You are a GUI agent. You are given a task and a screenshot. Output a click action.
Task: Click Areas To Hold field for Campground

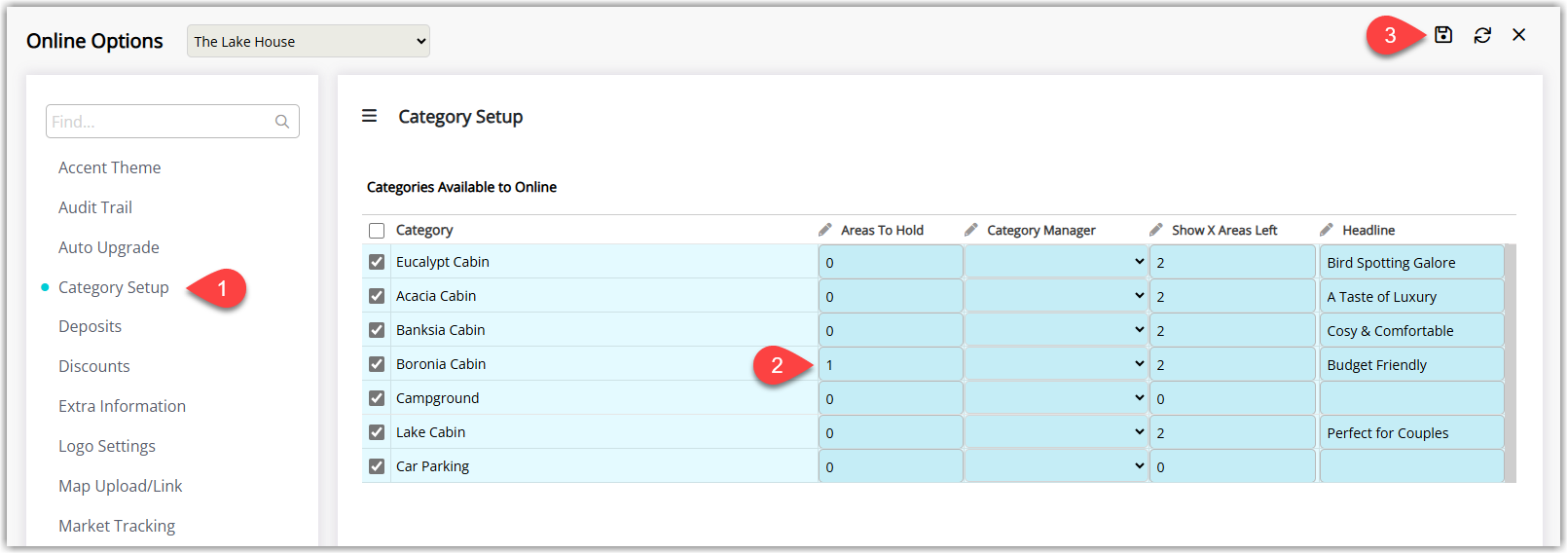coord(891,398)
